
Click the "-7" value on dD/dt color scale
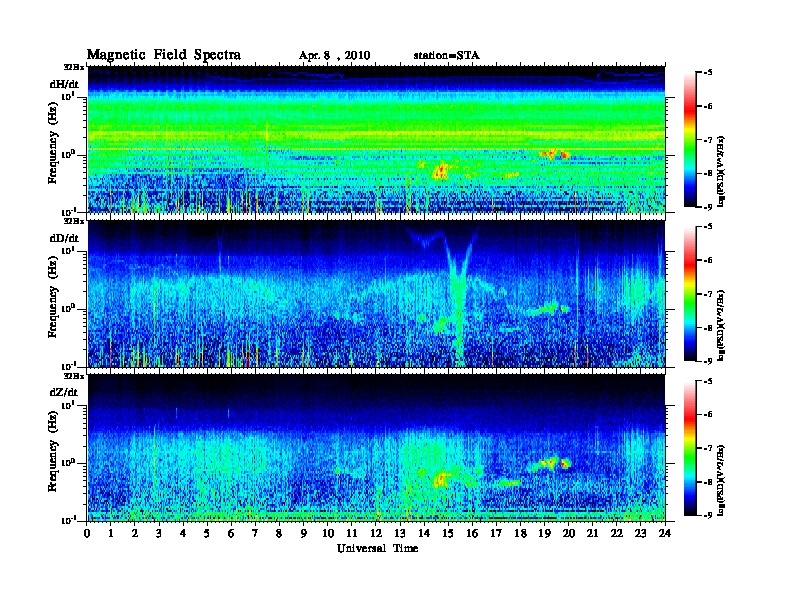coord(708,294)
